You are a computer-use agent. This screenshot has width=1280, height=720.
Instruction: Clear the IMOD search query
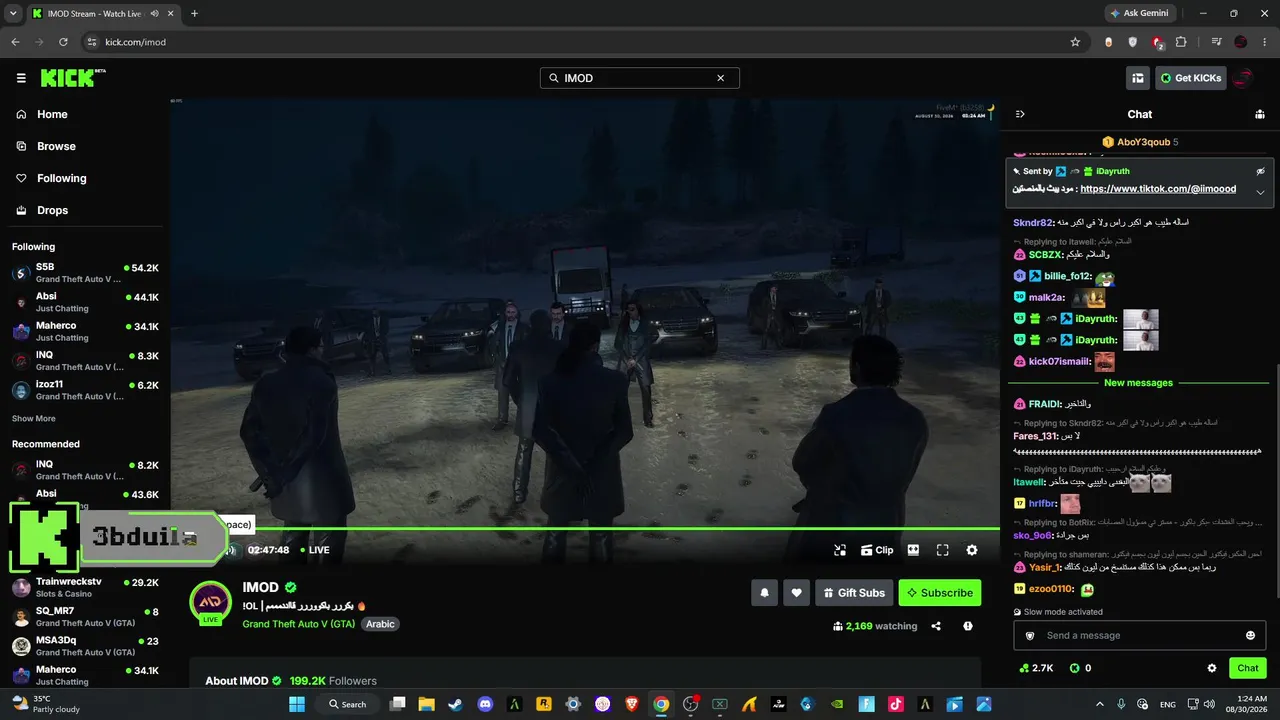click(x=720, y=78)
